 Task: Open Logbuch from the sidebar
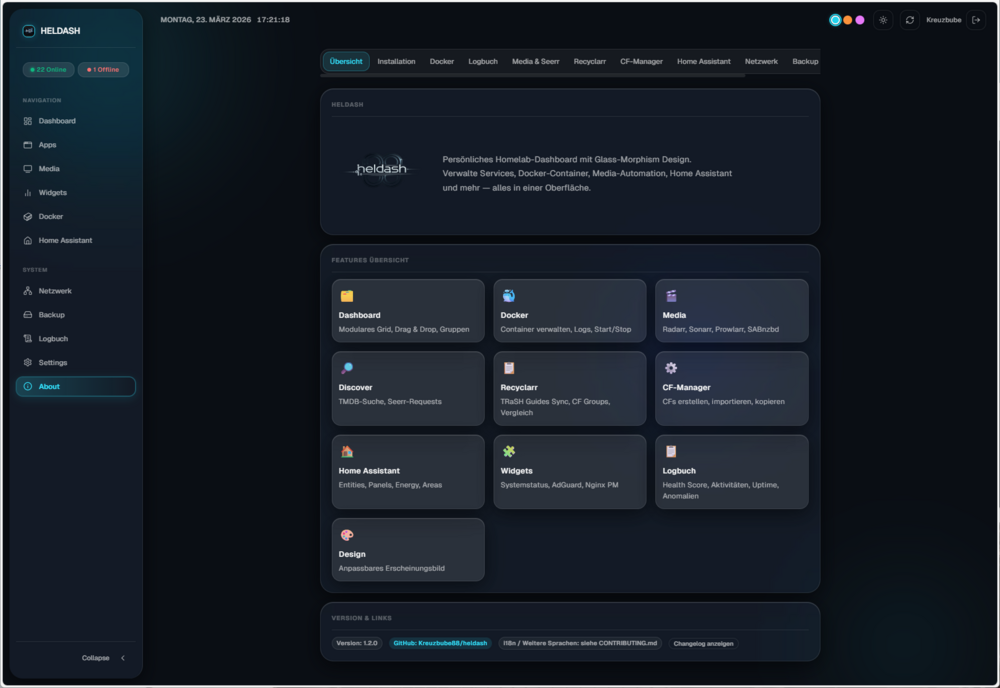(75, 339)
